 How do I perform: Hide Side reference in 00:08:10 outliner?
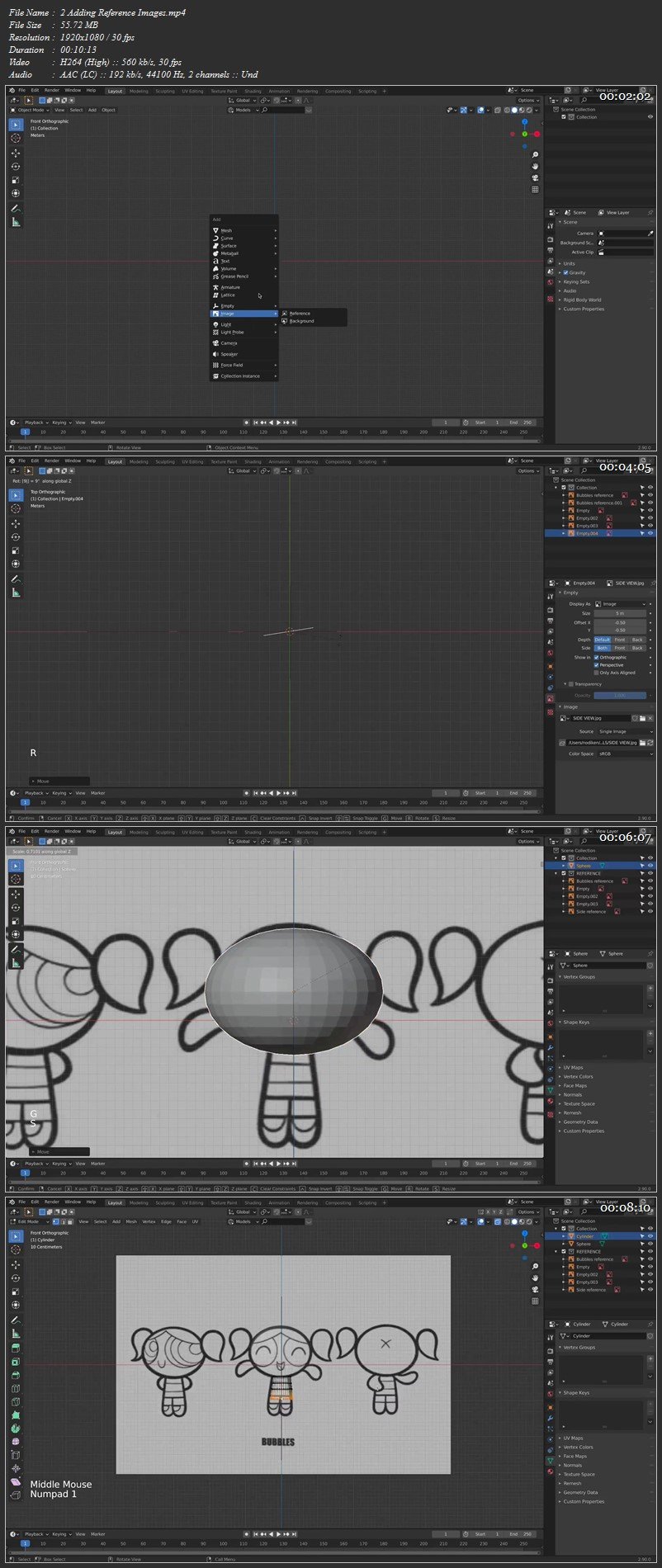click(650, 1289)
